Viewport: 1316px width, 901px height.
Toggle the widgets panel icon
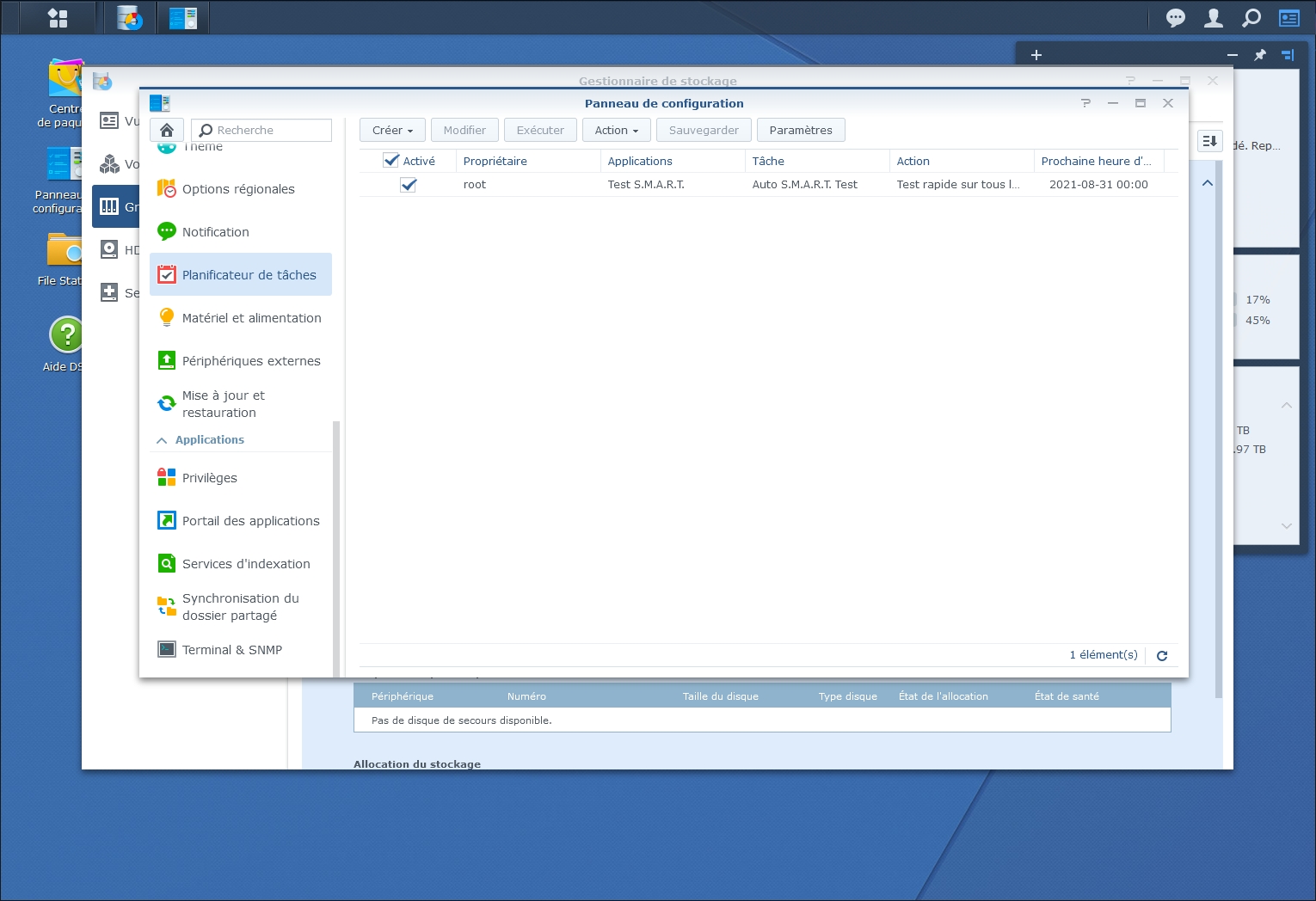click(1289, 18)
